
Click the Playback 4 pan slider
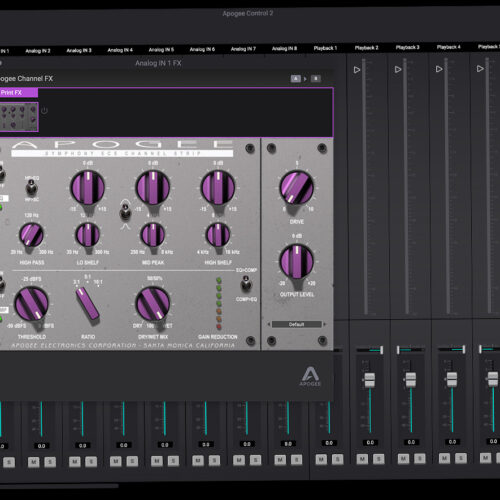(x=452, y=349)
